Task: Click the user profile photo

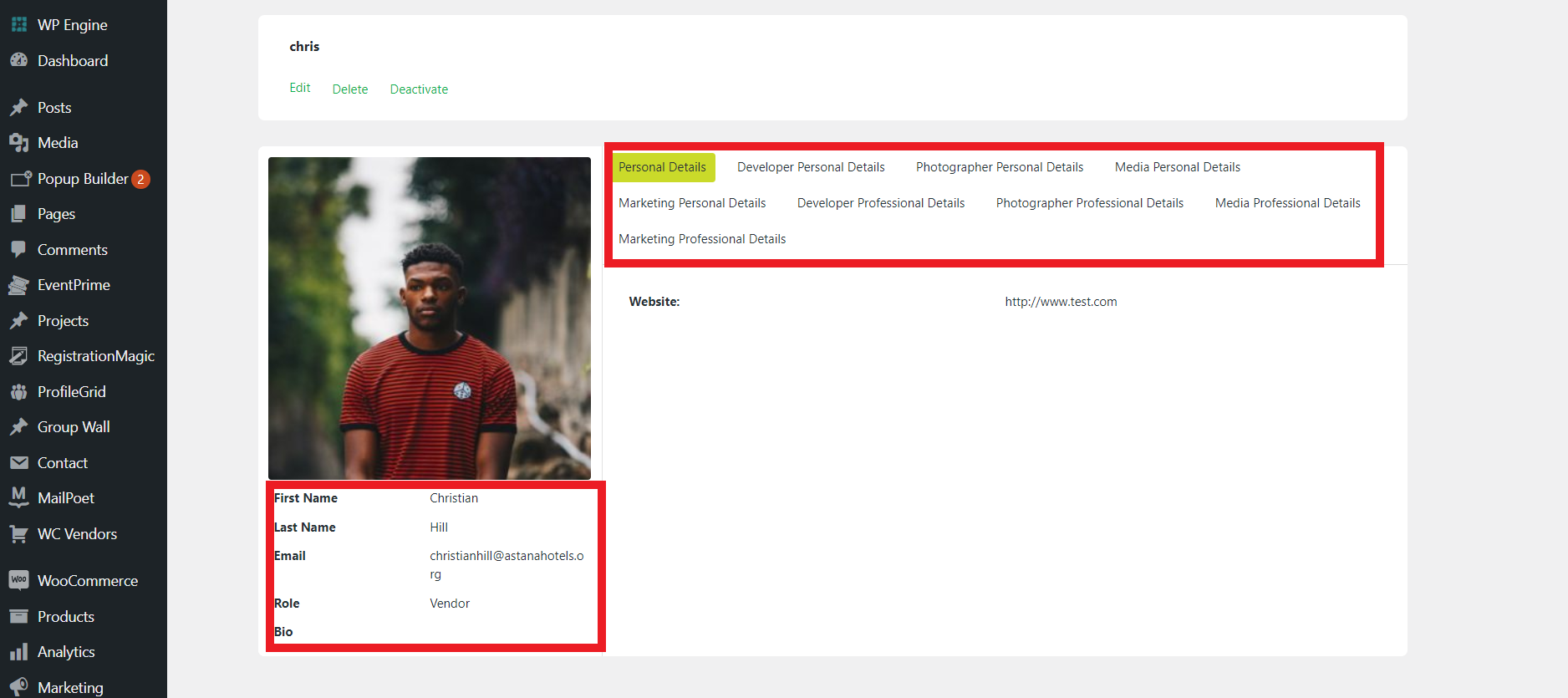Action: tap(430, 318)
